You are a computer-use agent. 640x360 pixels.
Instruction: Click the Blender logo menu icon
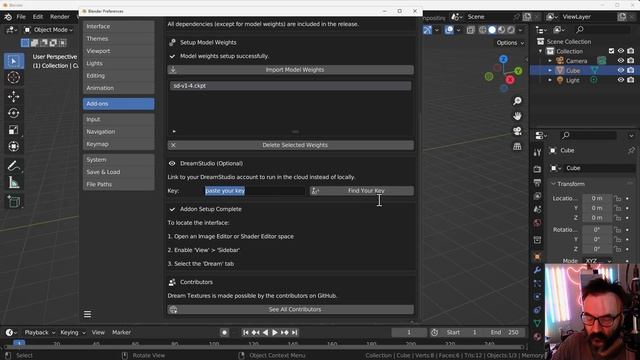coord(8,17)
